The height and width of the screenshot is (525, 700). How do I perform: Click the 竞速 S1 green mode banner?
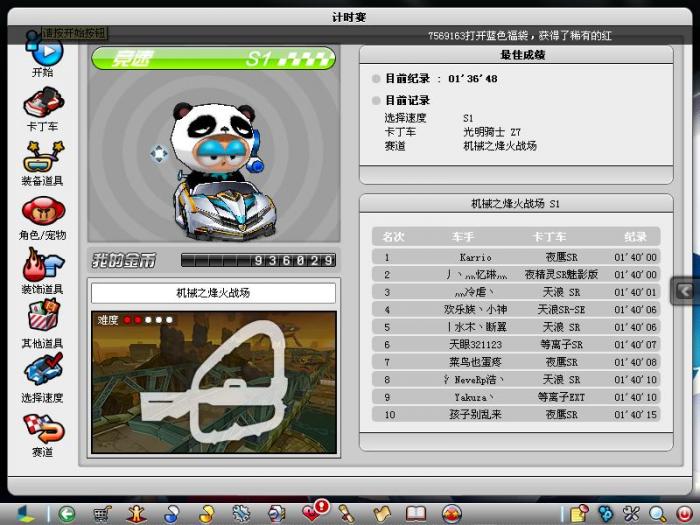(x=213, y=58)
